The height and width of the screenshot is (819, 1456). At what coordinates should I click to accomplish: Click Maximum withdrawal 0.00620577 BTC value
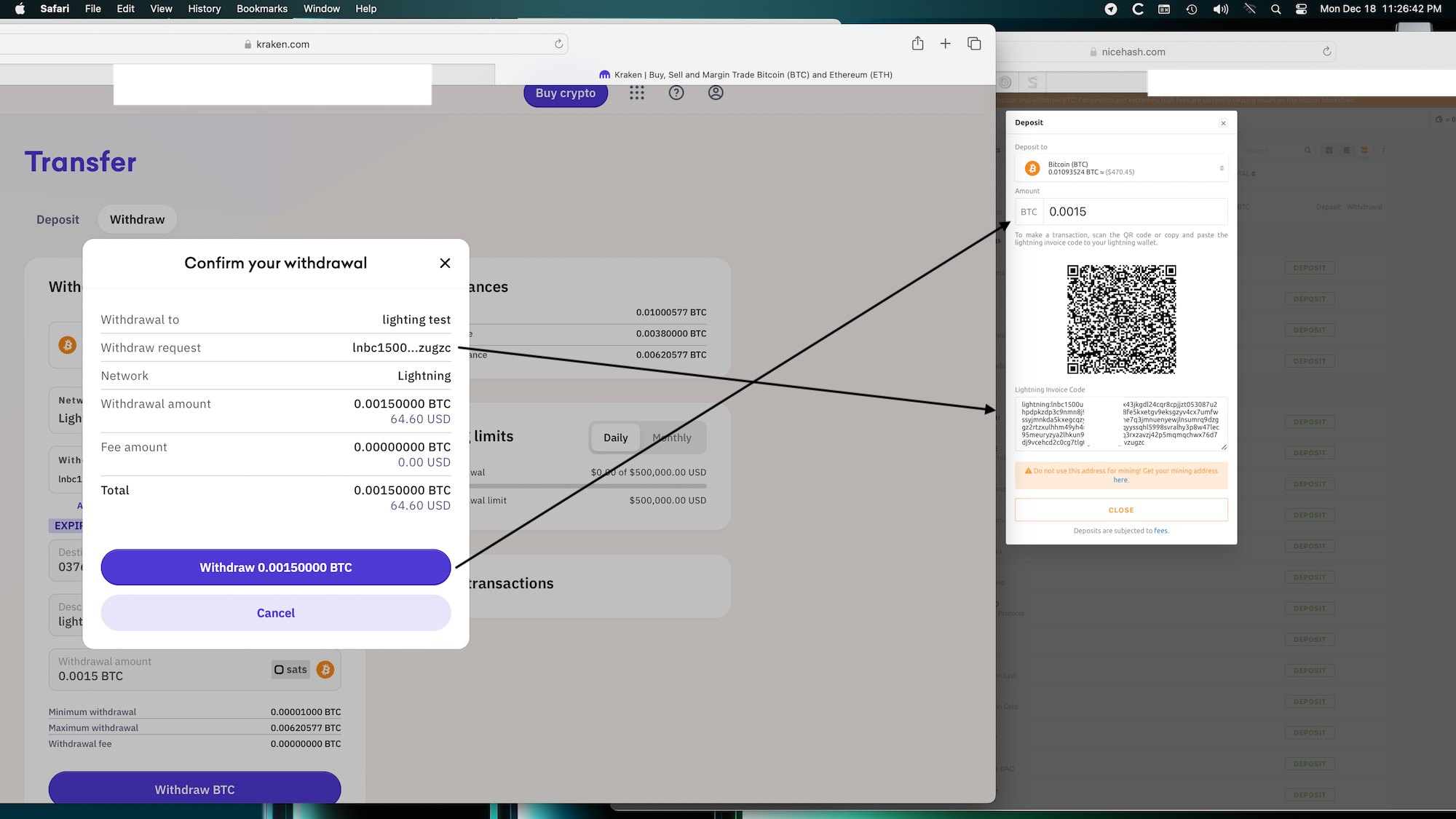306,728
